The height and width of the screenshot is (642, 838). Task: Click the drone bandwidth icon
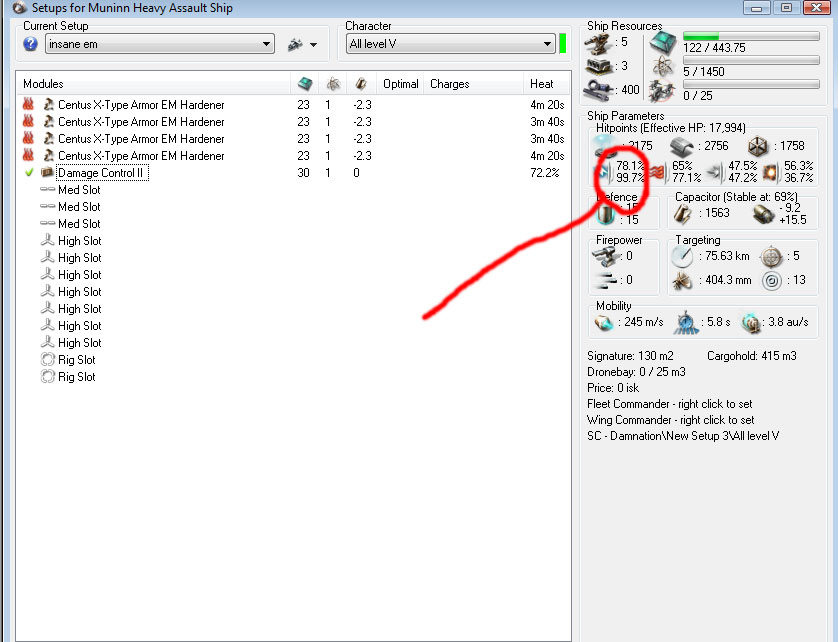[x=661, y=91]
